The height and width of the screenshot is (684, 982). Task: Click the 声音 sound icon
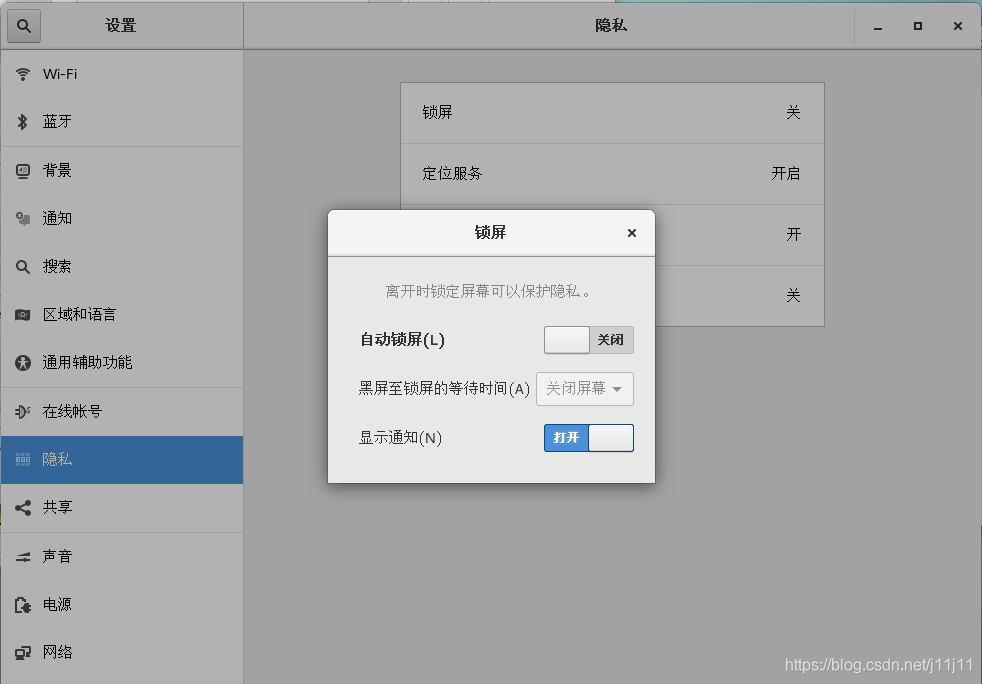click(23, 556)
